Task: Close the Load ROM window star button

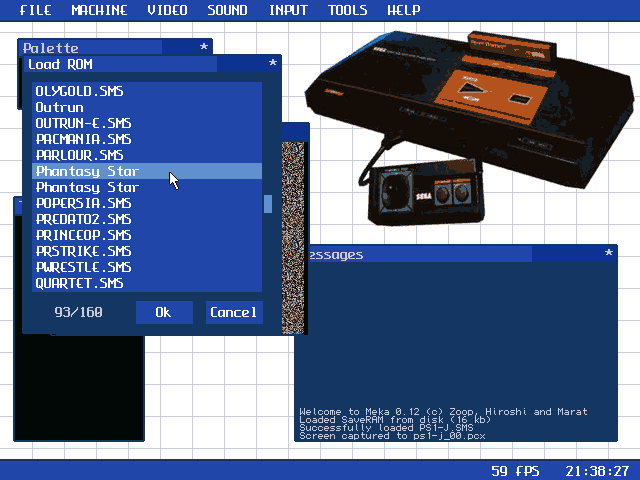Action: tap(273, 63)
